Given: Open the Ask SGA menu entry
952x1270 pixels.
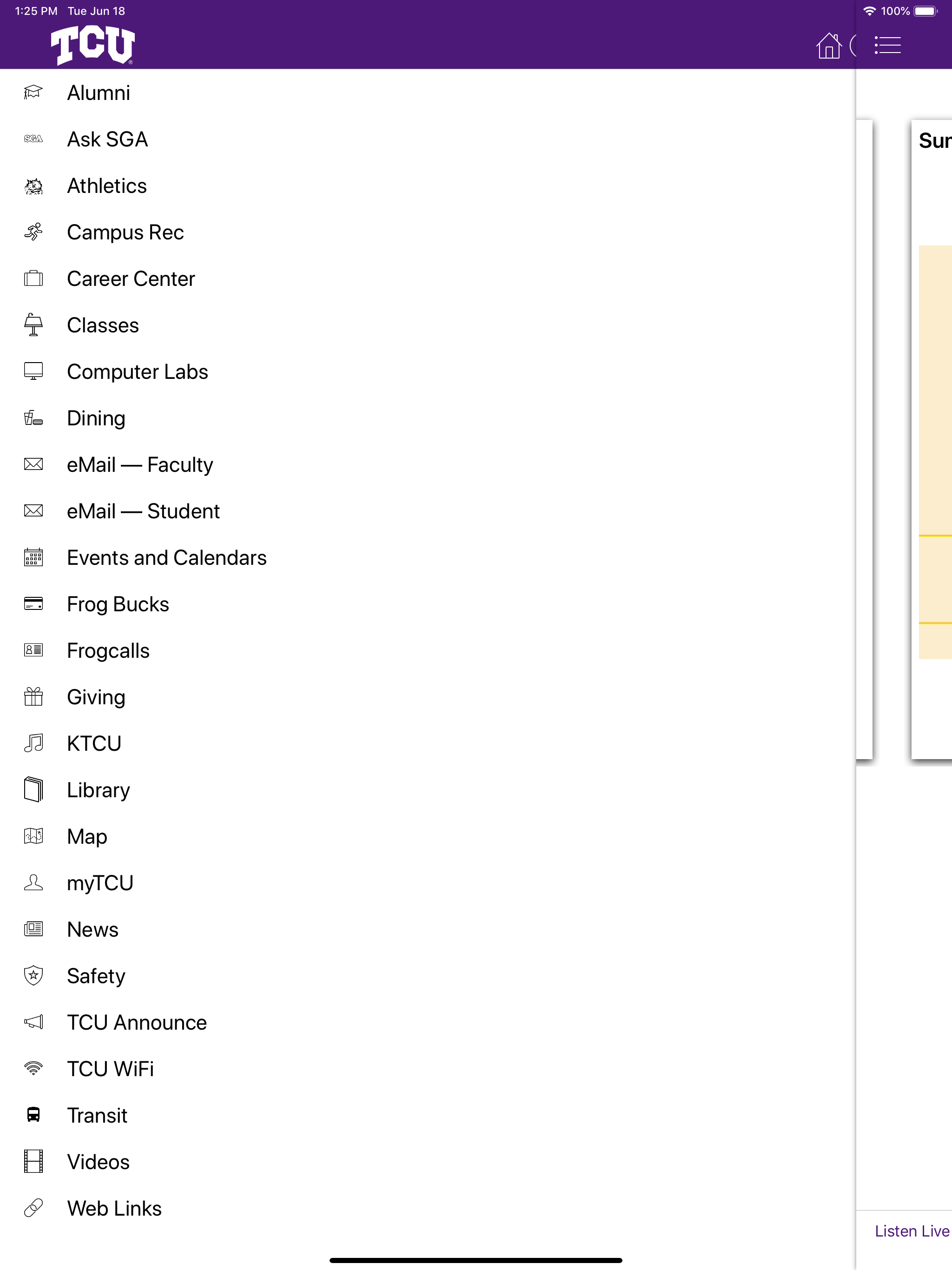Looking at the screenshot, I should pos(107,139).
